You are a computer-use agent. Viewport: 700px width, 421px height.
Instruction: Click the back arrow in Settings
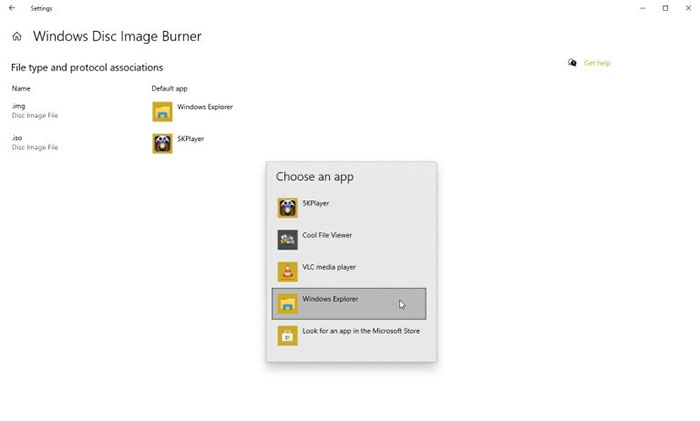click(x=11, y=8)
